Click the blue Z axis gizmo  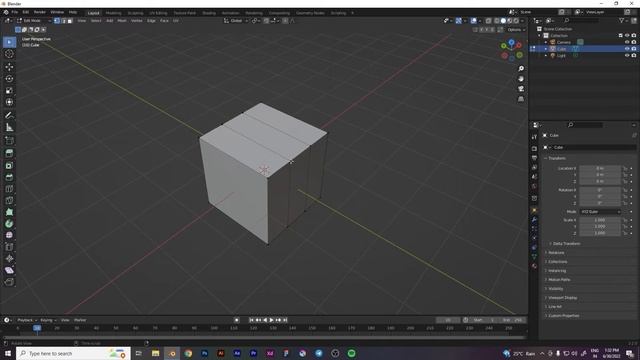(x=511, y=42)
